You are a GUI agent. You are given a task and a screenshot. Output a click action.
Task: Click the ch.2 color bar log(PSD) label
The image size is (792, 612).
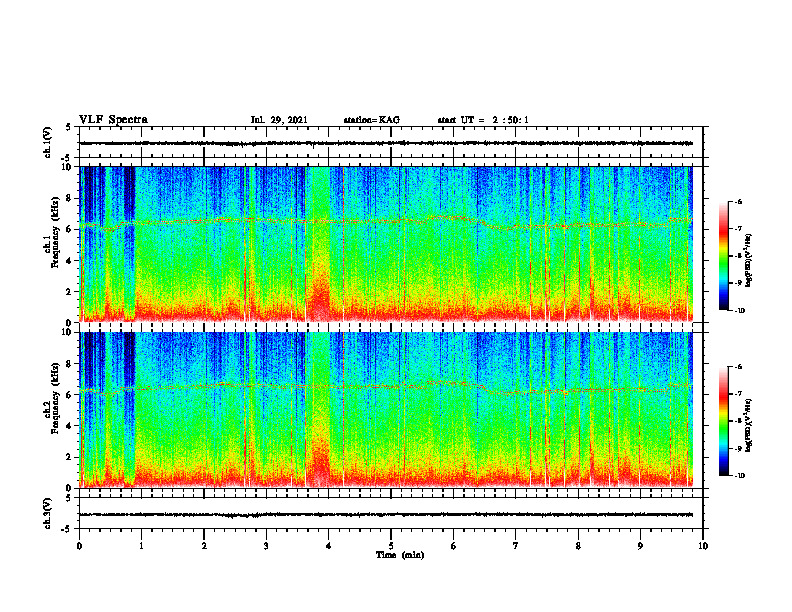[749, 426]
